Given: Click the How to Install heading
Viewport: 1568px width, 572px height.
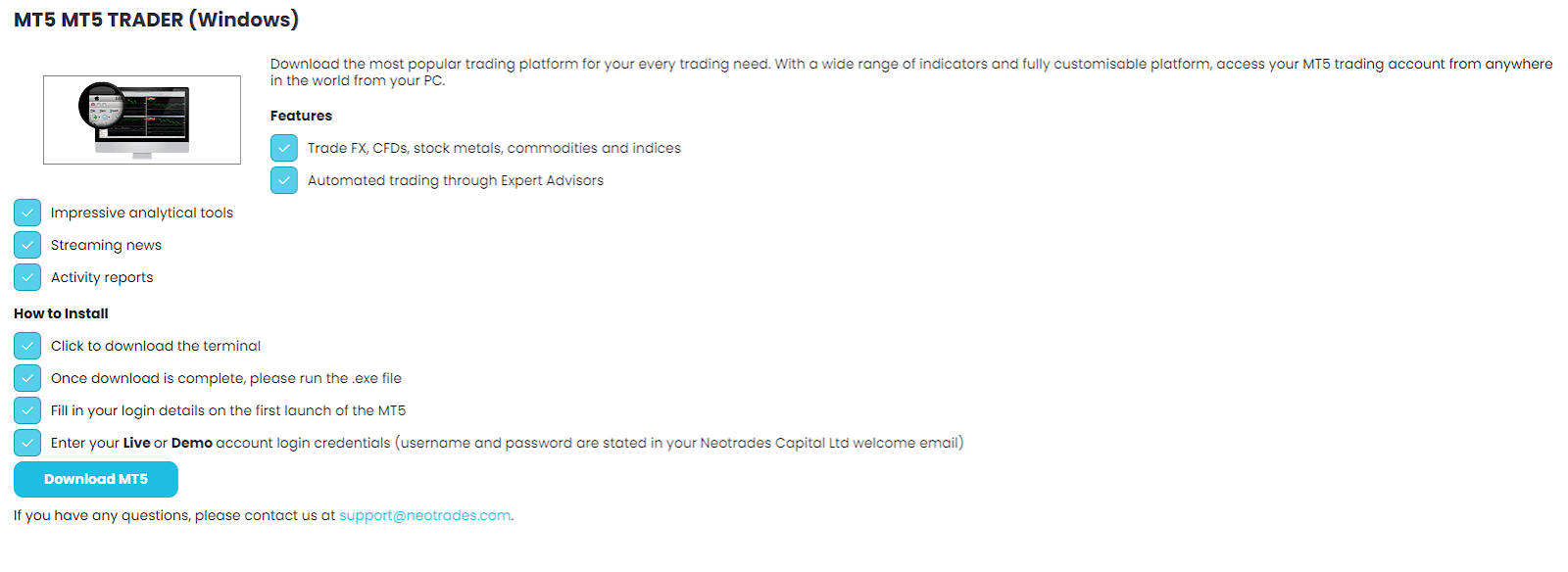Looking at the screenshot, I should [61, 313].
